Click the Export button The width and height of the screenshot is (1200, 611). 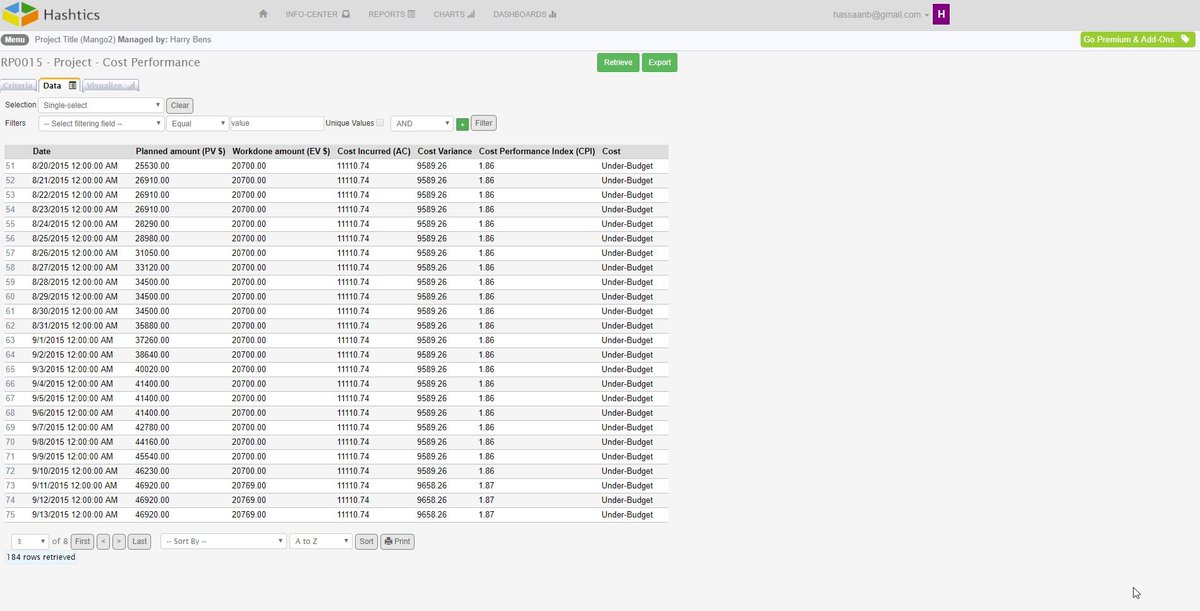pos(659,62)
